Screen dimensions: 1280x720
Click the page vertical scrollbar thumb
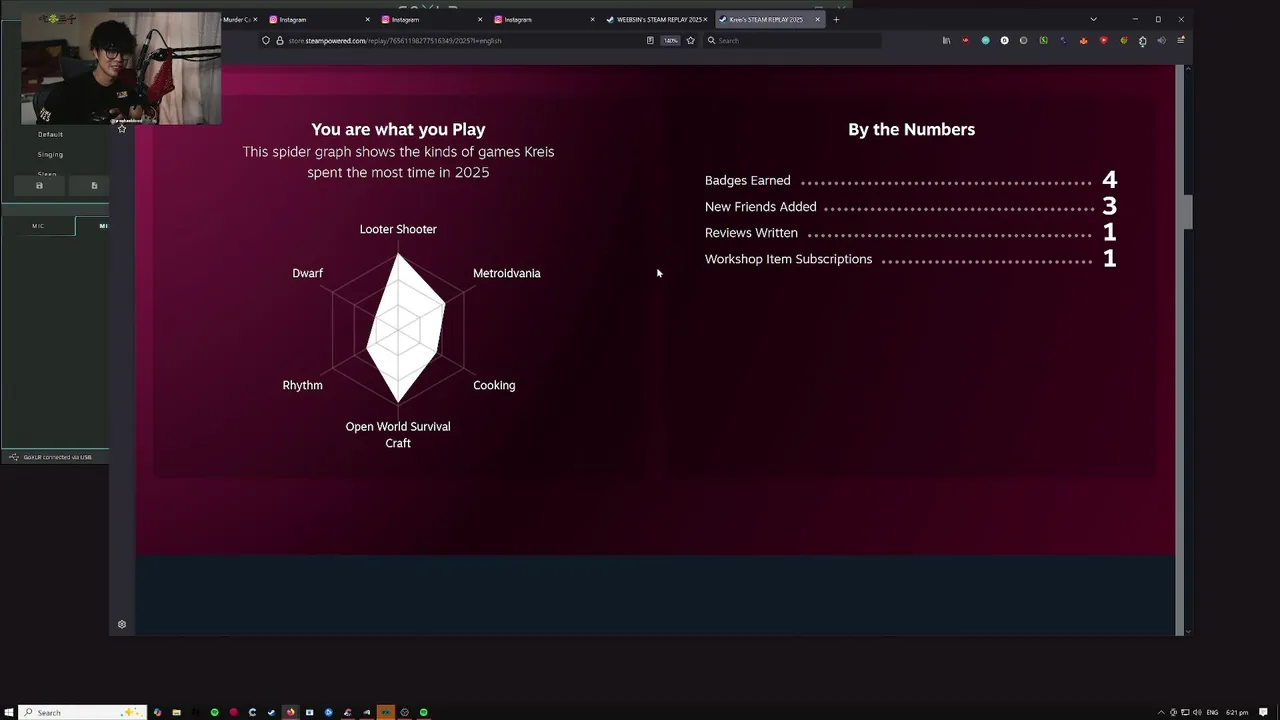1187,211
